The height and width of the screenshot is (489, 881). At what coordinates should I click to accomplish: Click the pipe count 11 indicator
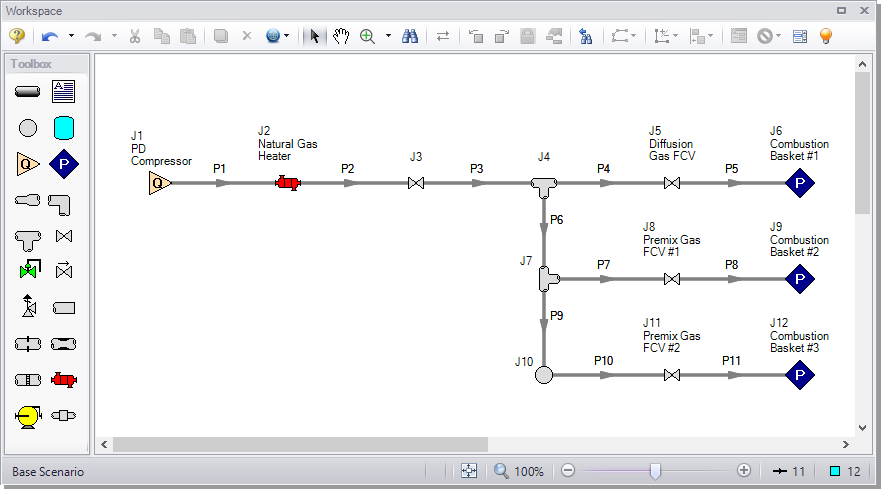pyautogui.click(x=789, y=472)
